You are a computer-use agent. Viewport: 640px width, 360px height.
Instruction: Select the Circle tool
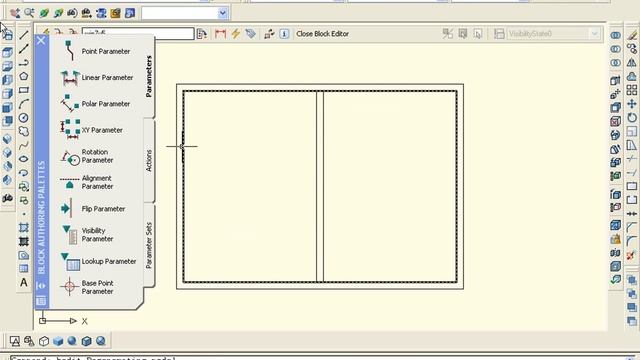click(x=24, y=118)
